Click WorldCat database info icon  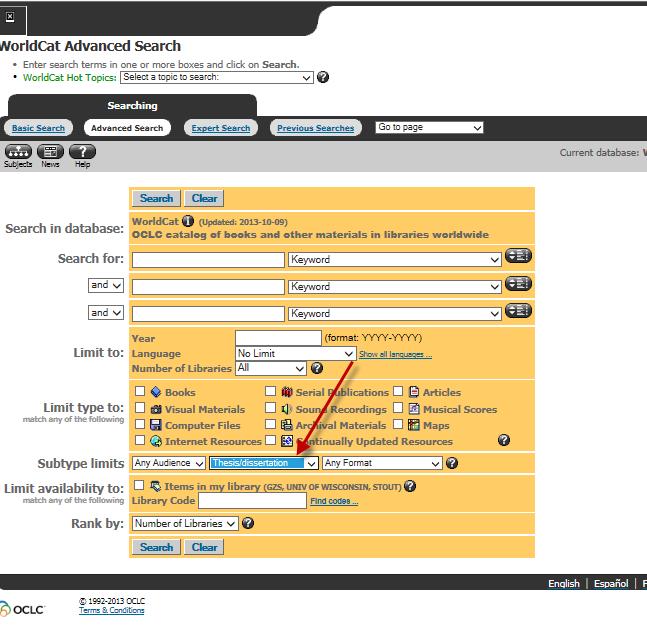(x=188, y=221)
